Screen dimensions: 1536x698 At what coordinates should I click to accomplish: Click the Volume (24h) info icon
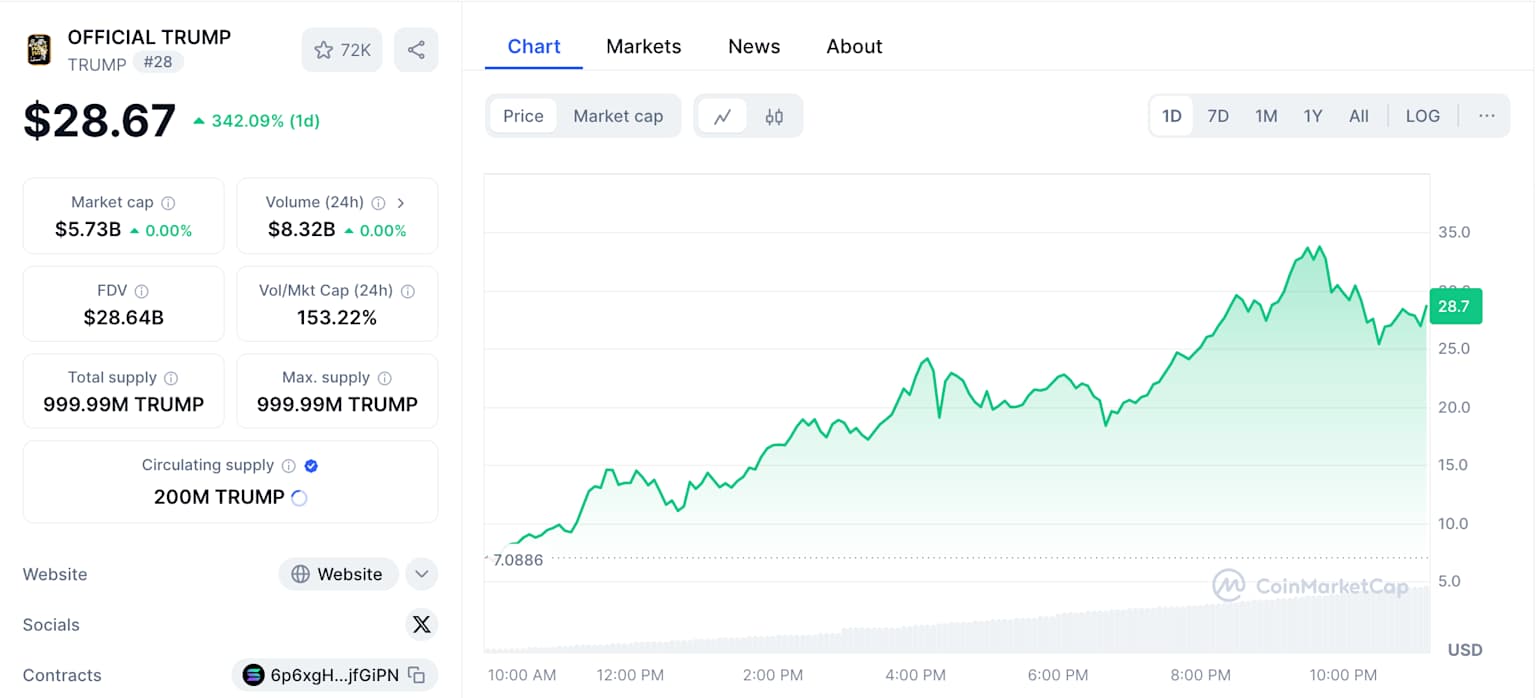(378, 203)
